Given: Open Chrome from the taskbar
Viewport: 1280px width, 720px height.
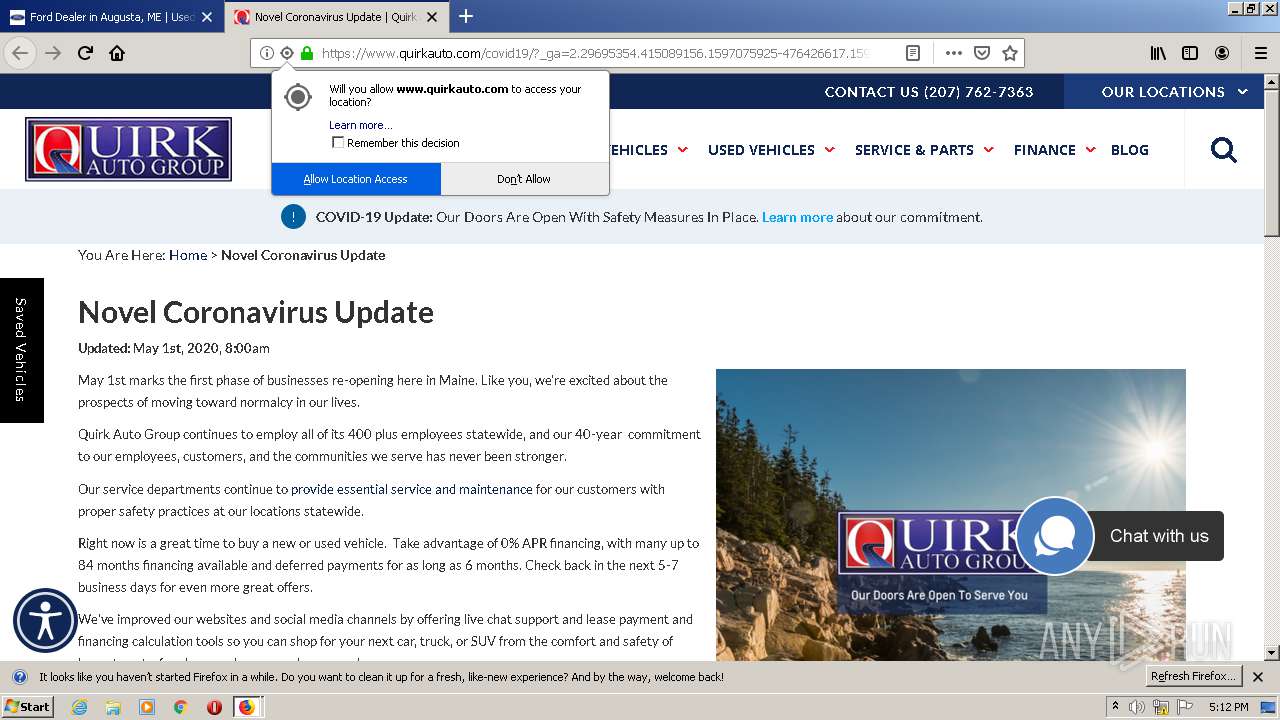Looking at the screenshot, I should [180, 707].
